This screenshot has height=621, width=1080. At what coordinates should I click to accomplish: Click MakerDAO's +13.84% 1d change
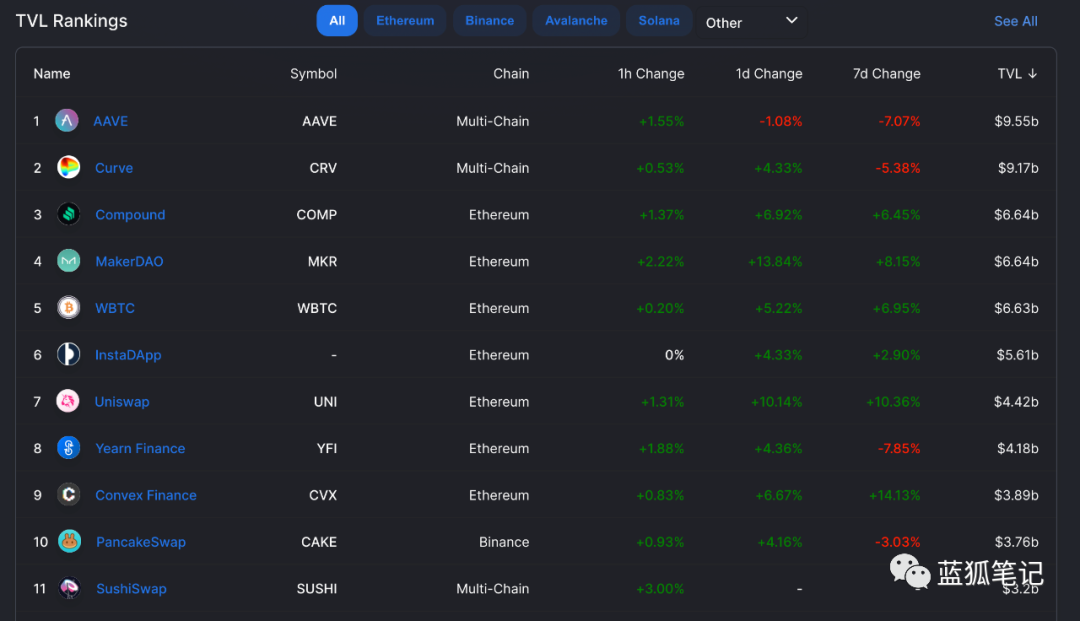pyautogui.click(x=775, y=262)
